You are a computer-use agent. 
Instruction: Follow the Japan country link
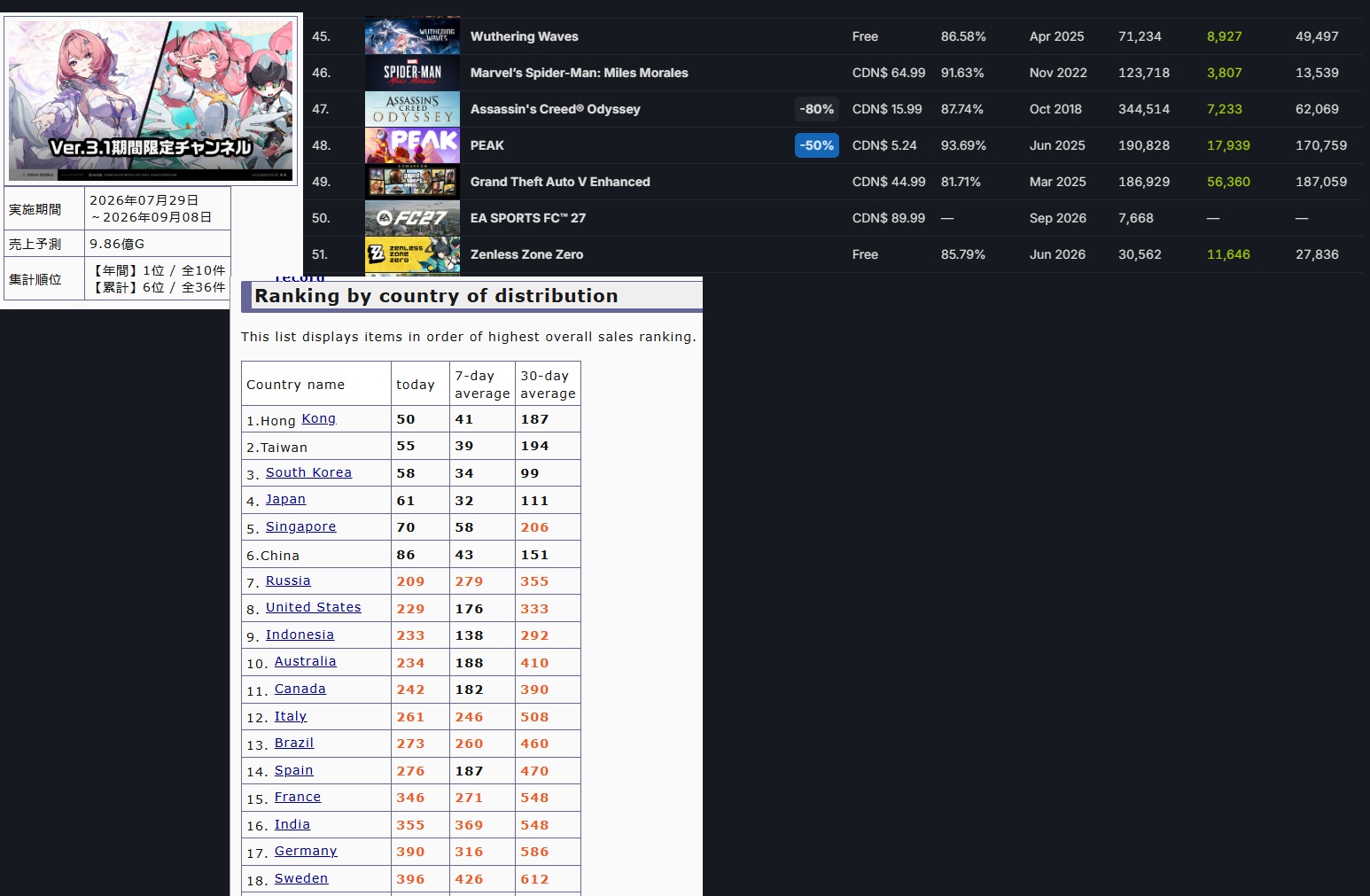(x=285, y=499)
